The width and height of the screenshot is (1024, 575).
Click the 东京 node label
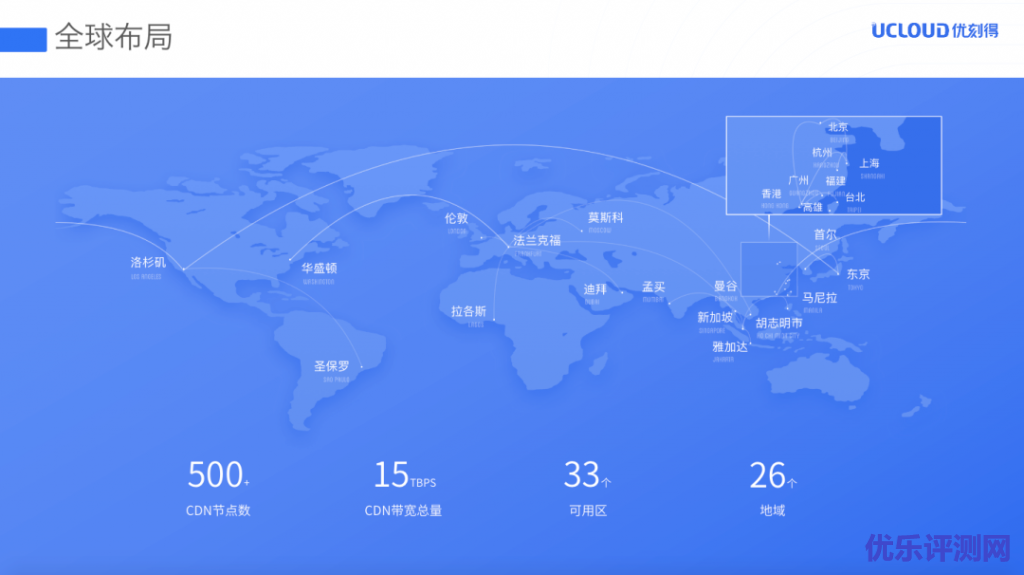click(x=858, y=274)
